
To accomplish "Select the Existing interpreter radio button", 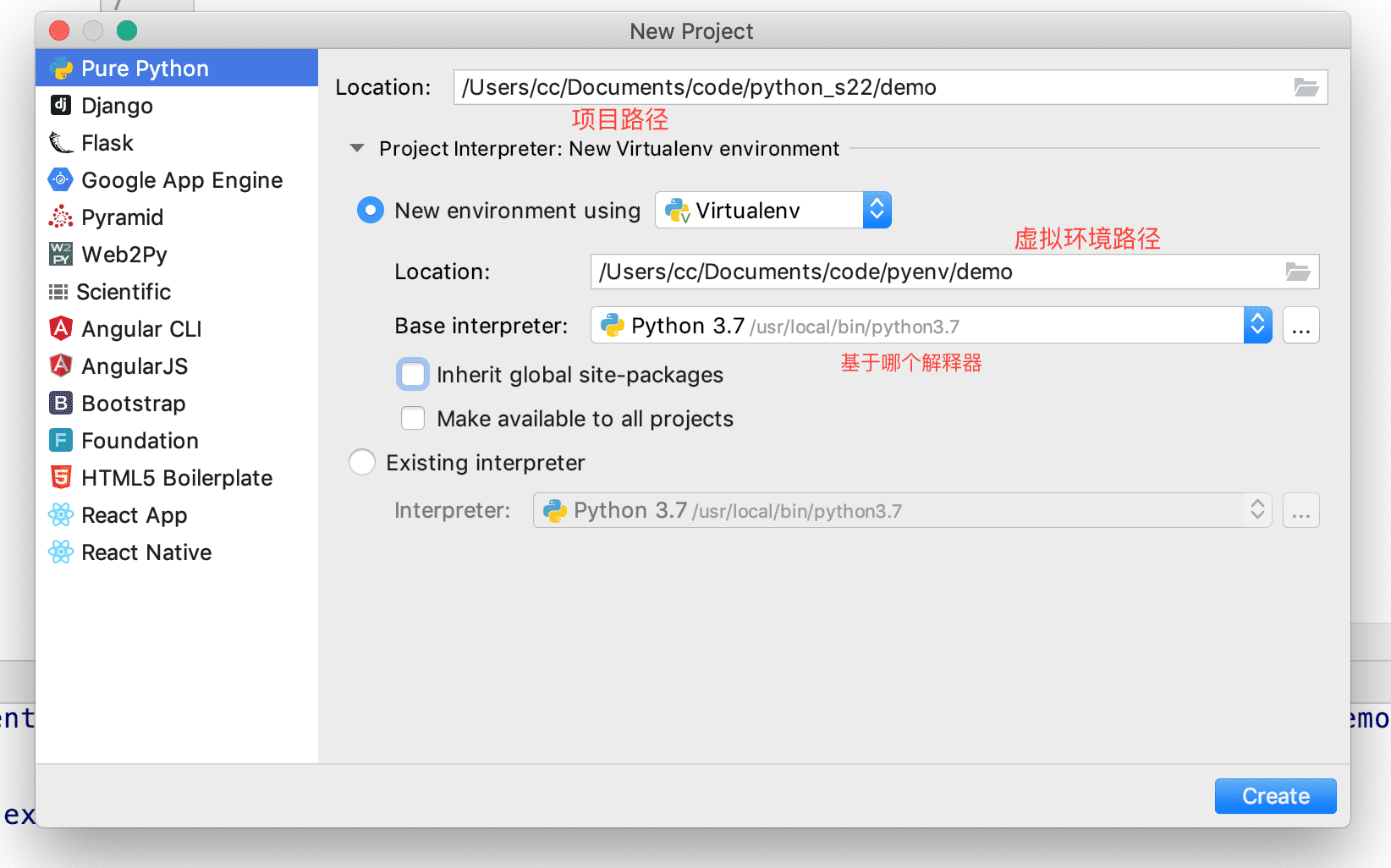I will pos(361,462).
